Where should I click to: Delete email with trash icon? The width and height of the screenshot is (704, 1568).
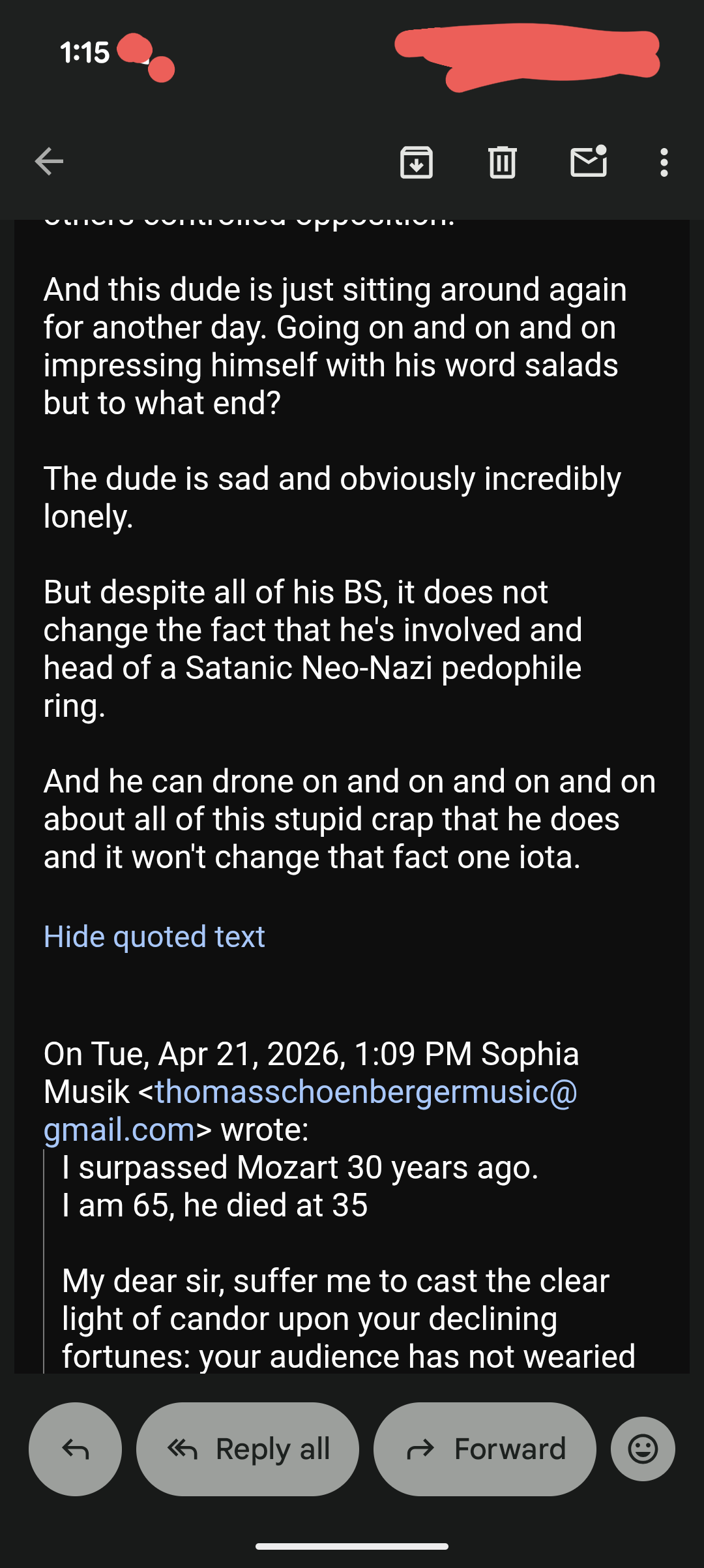502,162
